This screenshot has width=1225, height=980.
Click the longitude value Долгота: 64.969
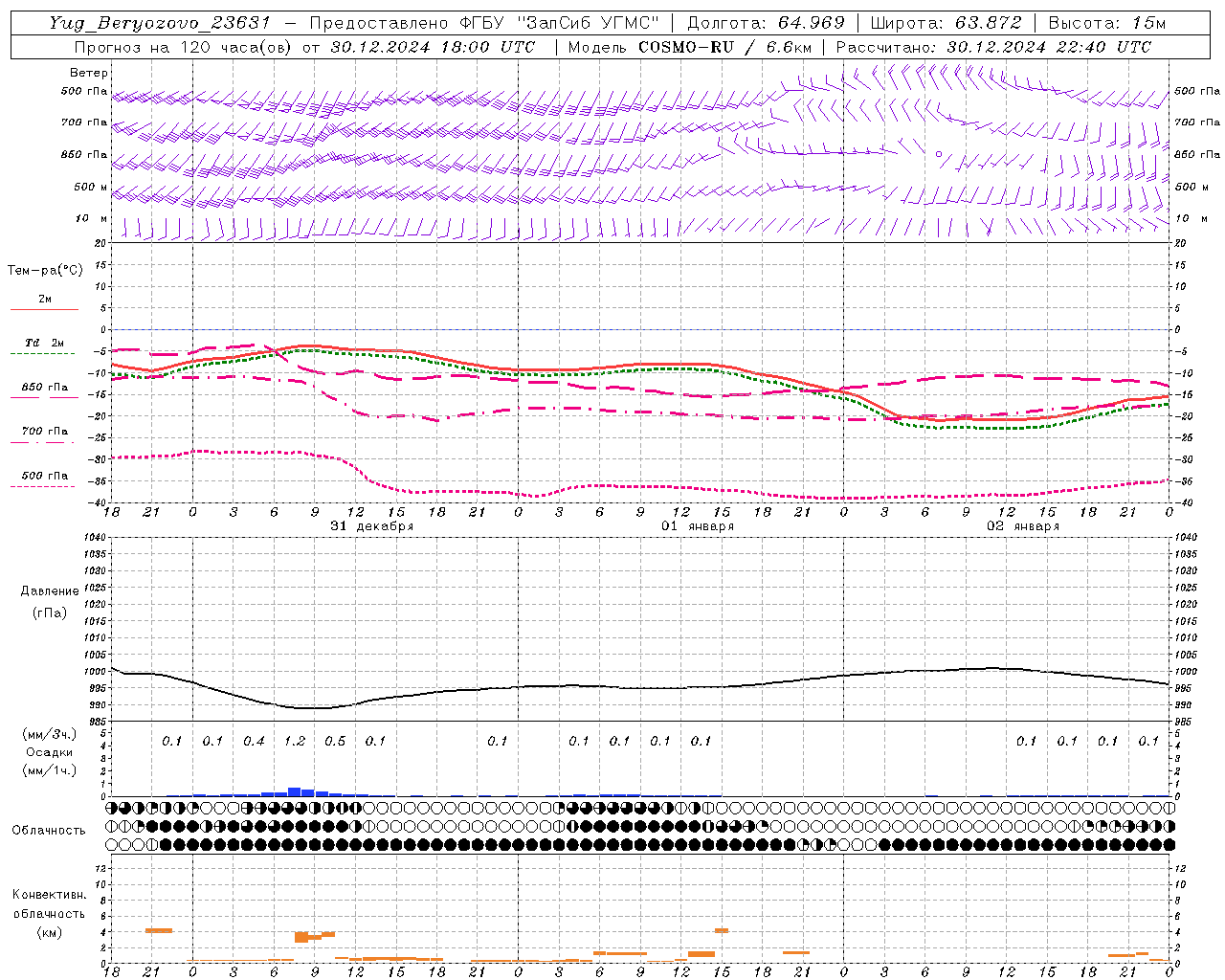tap(766, 23)
